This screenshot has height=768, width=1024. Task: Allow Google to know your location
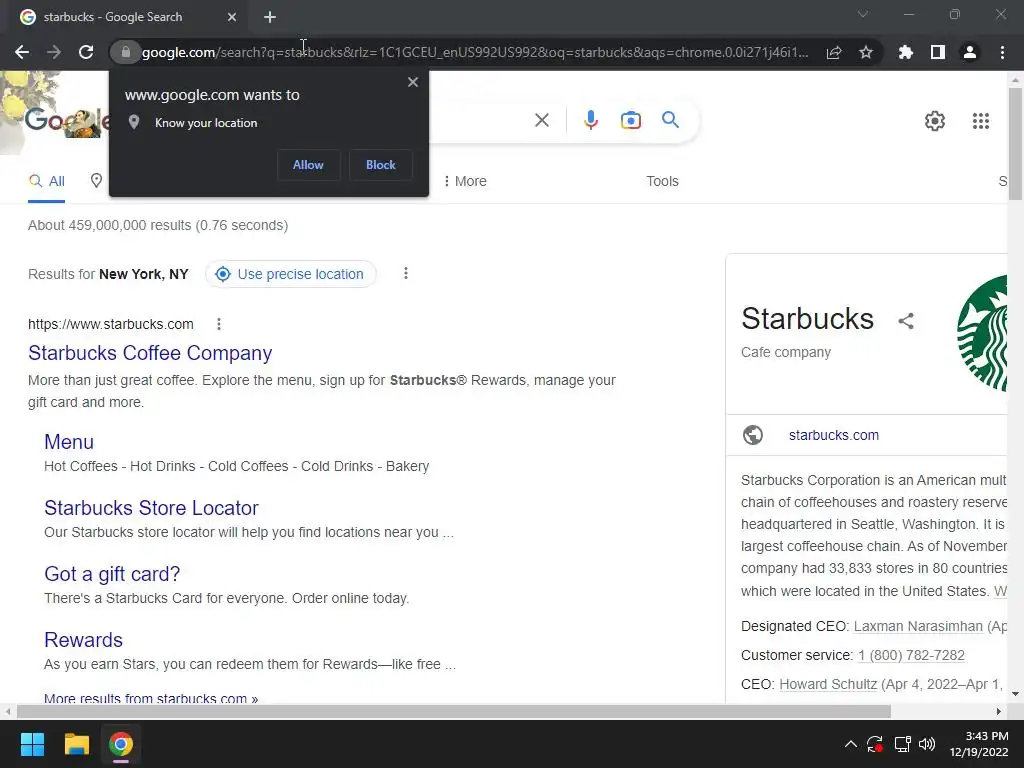308,165
